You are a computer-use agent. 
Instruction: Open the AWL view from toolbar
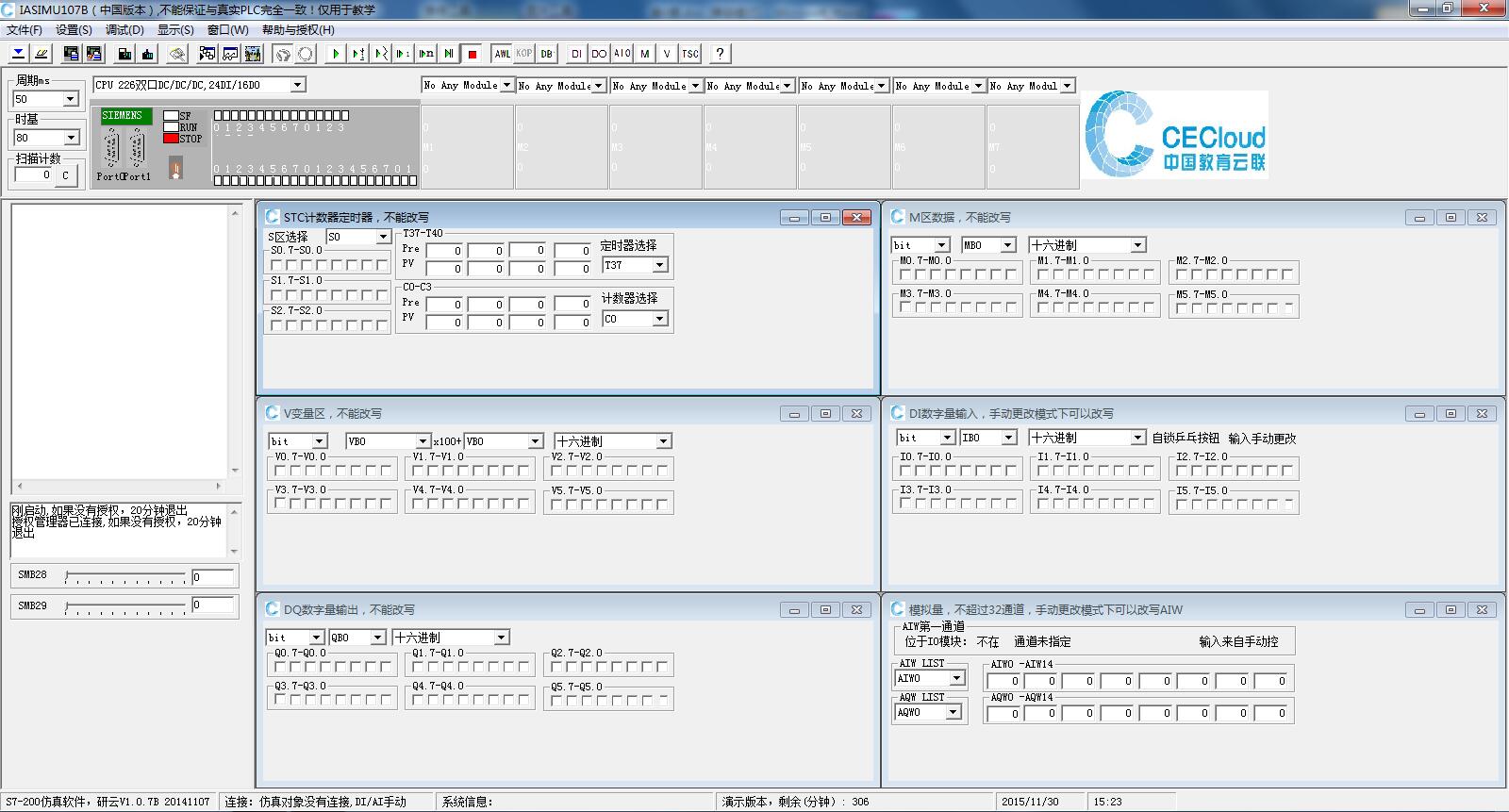coord(503,54)
